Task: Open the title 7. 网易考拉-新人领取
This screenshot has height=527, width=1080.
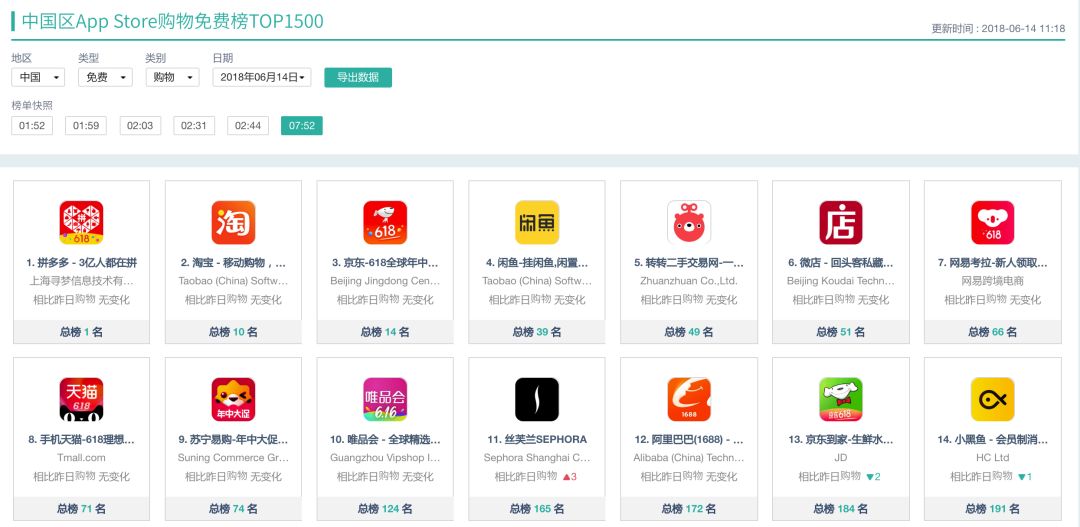Action: pyautogui.click(x=993, y=262)
